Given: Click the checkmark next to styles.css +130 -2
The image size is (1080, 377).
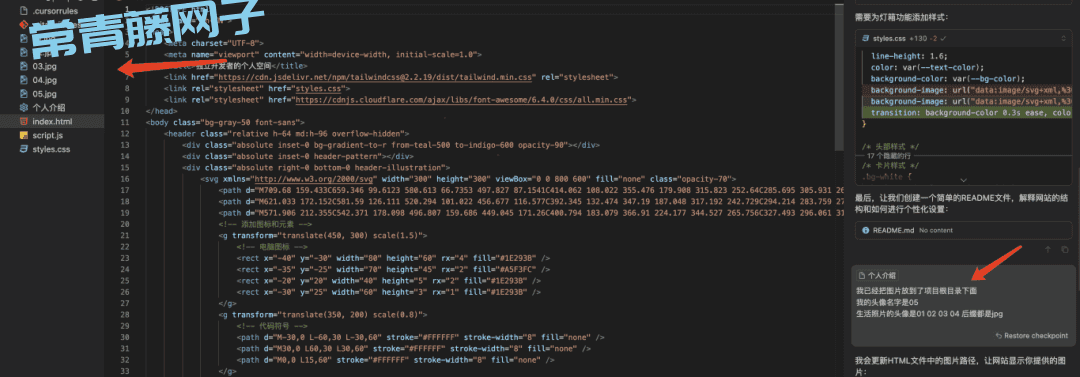Looking at the screenshot, I should tap(945, 39).
